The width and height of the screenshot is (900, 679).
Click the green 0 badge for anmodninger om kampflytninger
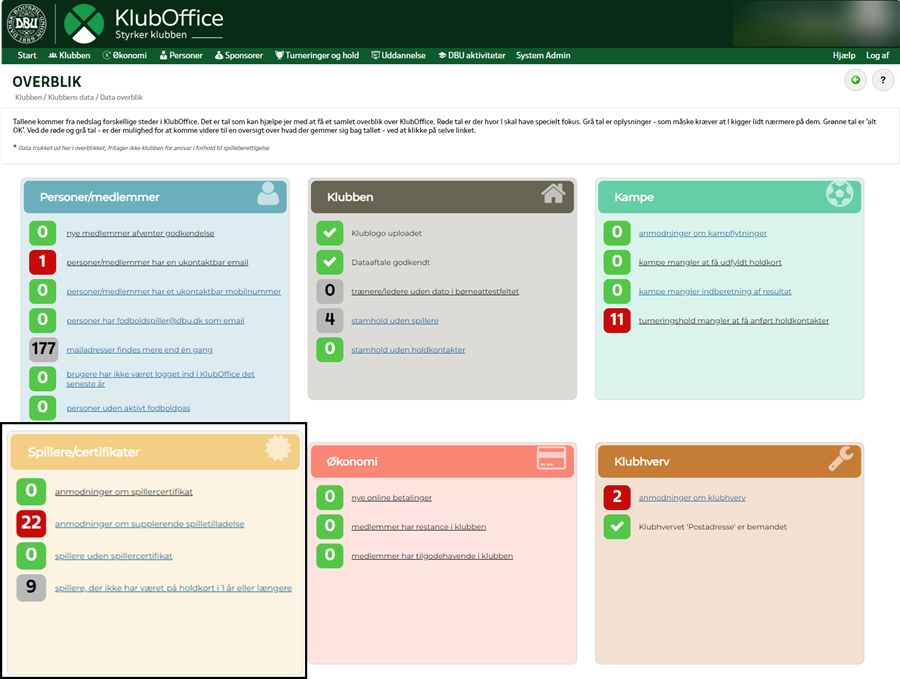pos(617,232)
